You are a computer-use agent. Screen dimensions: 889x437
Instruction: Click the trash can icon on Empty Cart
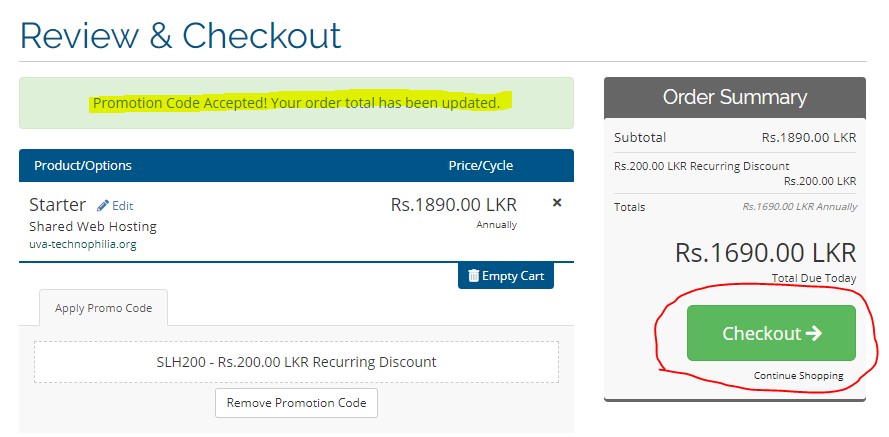point(473,276)
